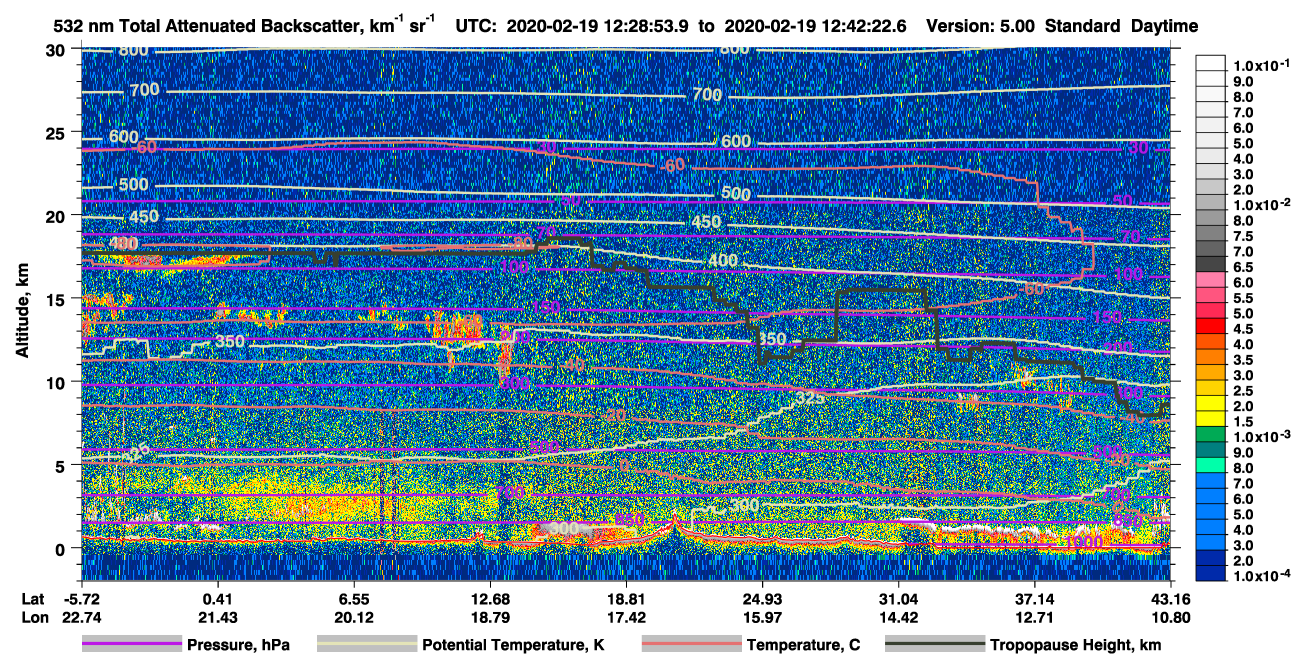1300x667 pixels.
Task: Click the '325' potential temperature contour label
Action: 809,398
